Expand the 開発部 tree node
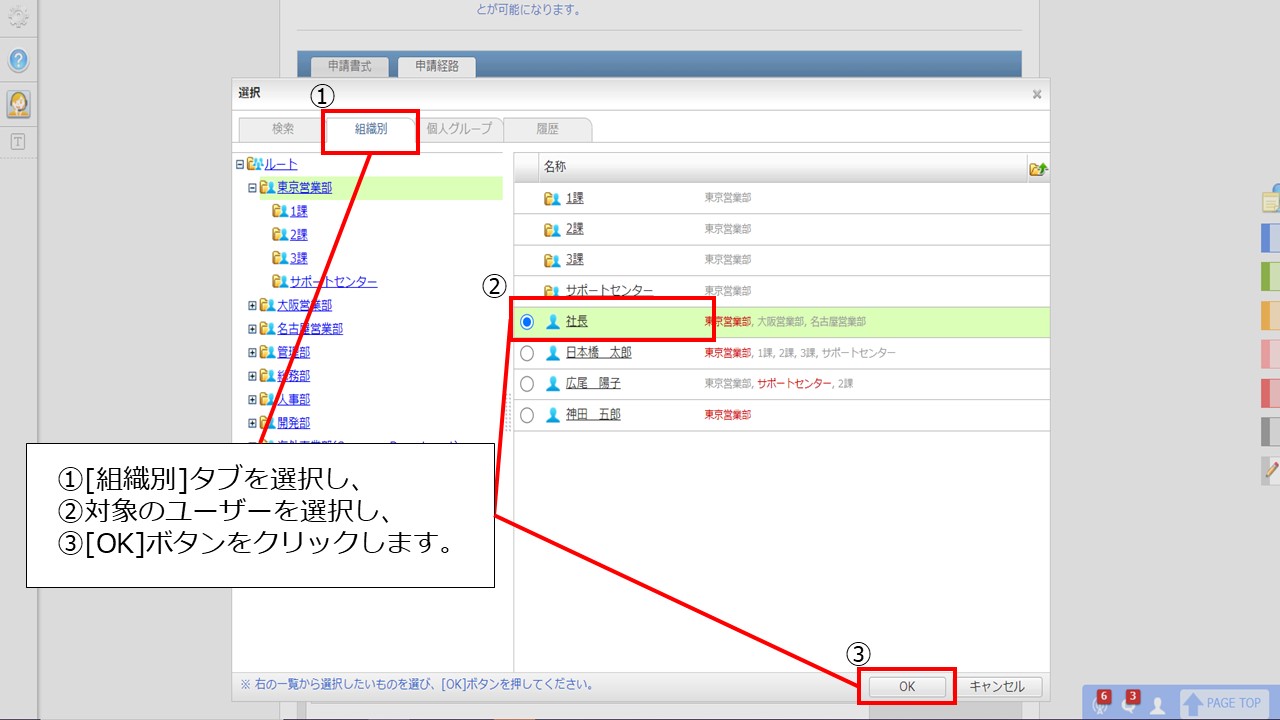 pyautogui.click(x=253, y=423)
